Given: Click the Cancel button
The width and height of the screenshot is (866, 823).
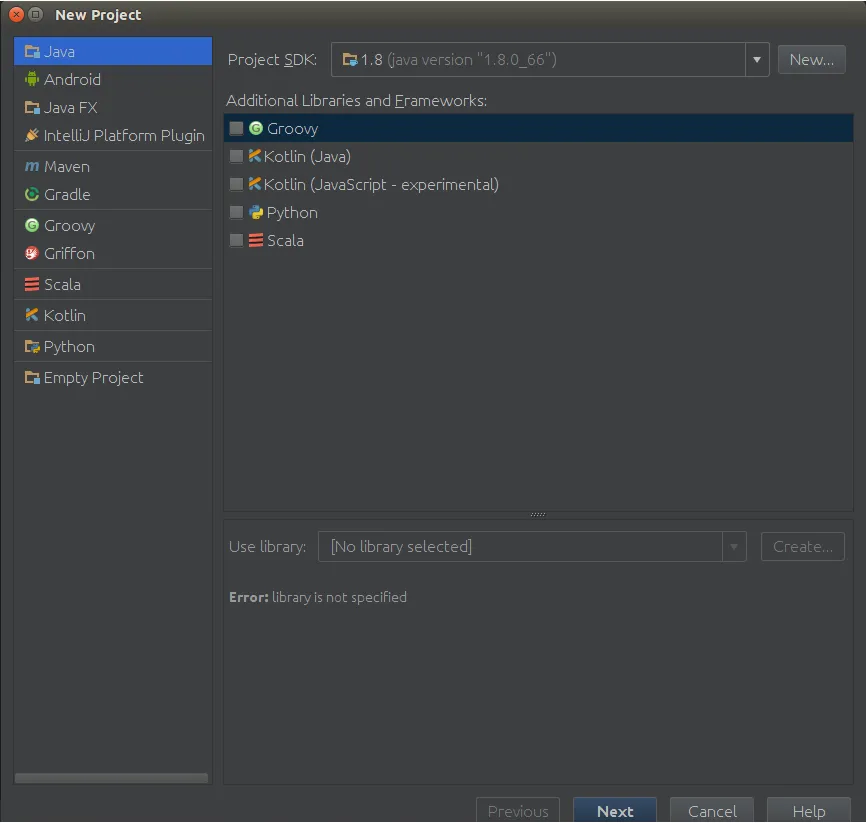Looking at the screenshot, I should (712, 811).
